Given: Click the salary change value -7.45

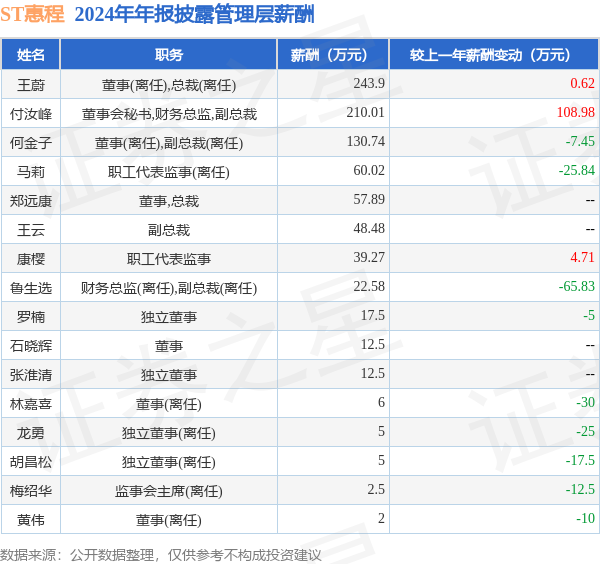Looking at the screenshot, I should pyautogui.click(x=580, y=141).
